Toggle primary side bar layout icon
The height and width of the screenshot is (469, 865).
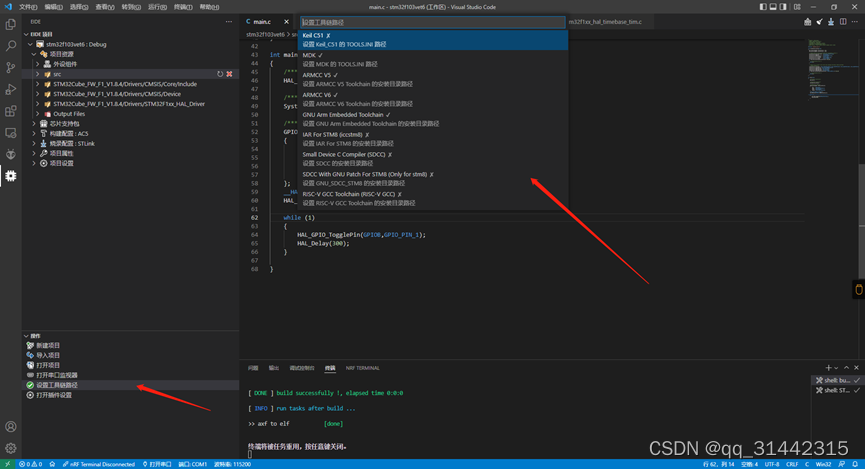(763, 7)
